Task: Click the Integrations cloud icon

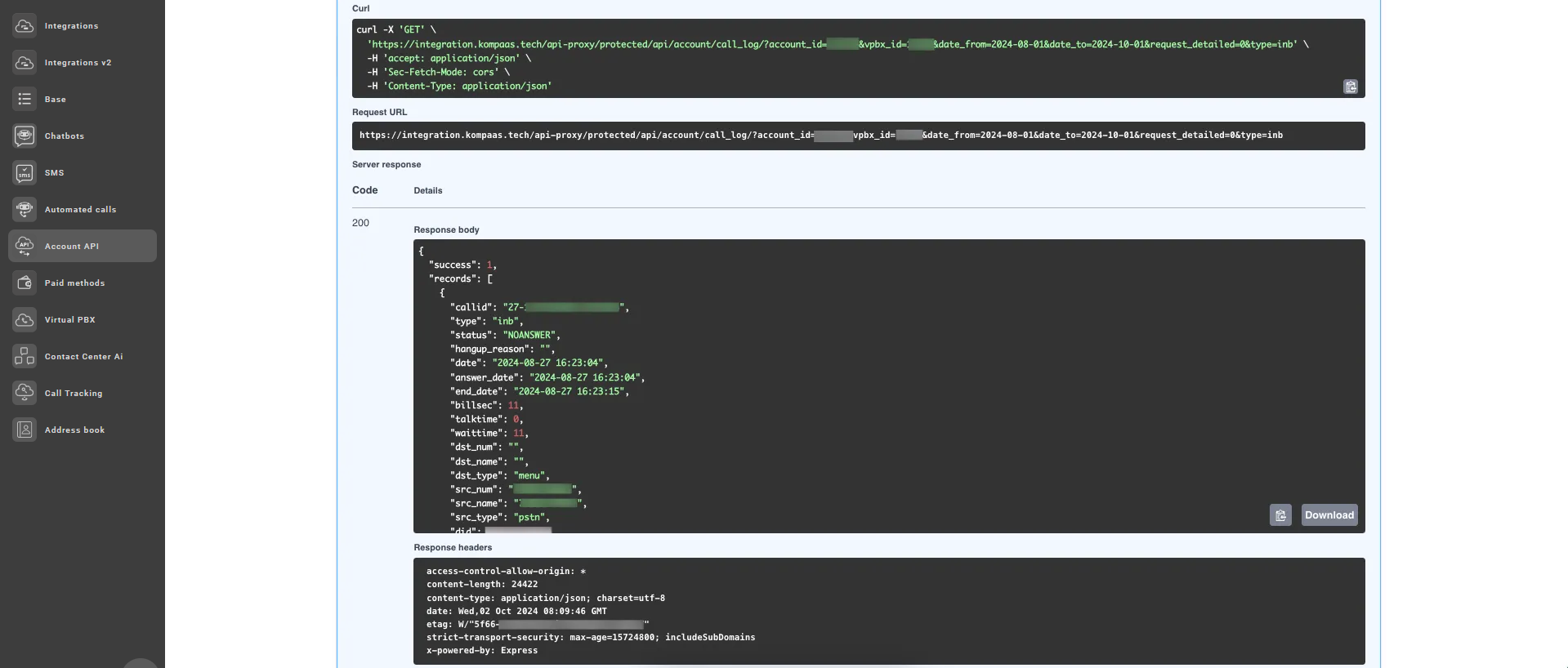Action: pyautogui.click(x=25, y=25)
